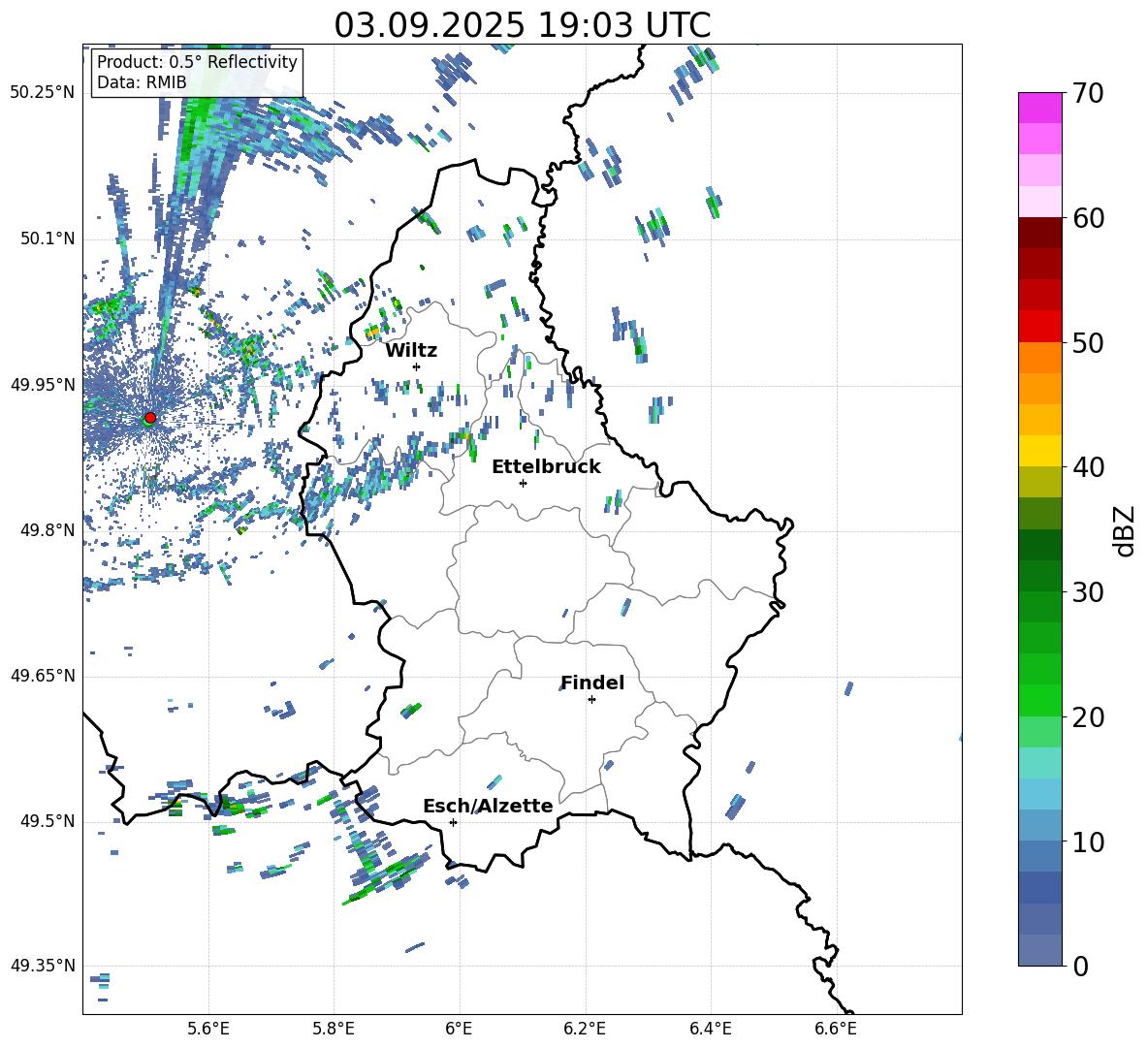
Task: Click the 49.35°N latitude label
Action: click(x=43, y=966)
